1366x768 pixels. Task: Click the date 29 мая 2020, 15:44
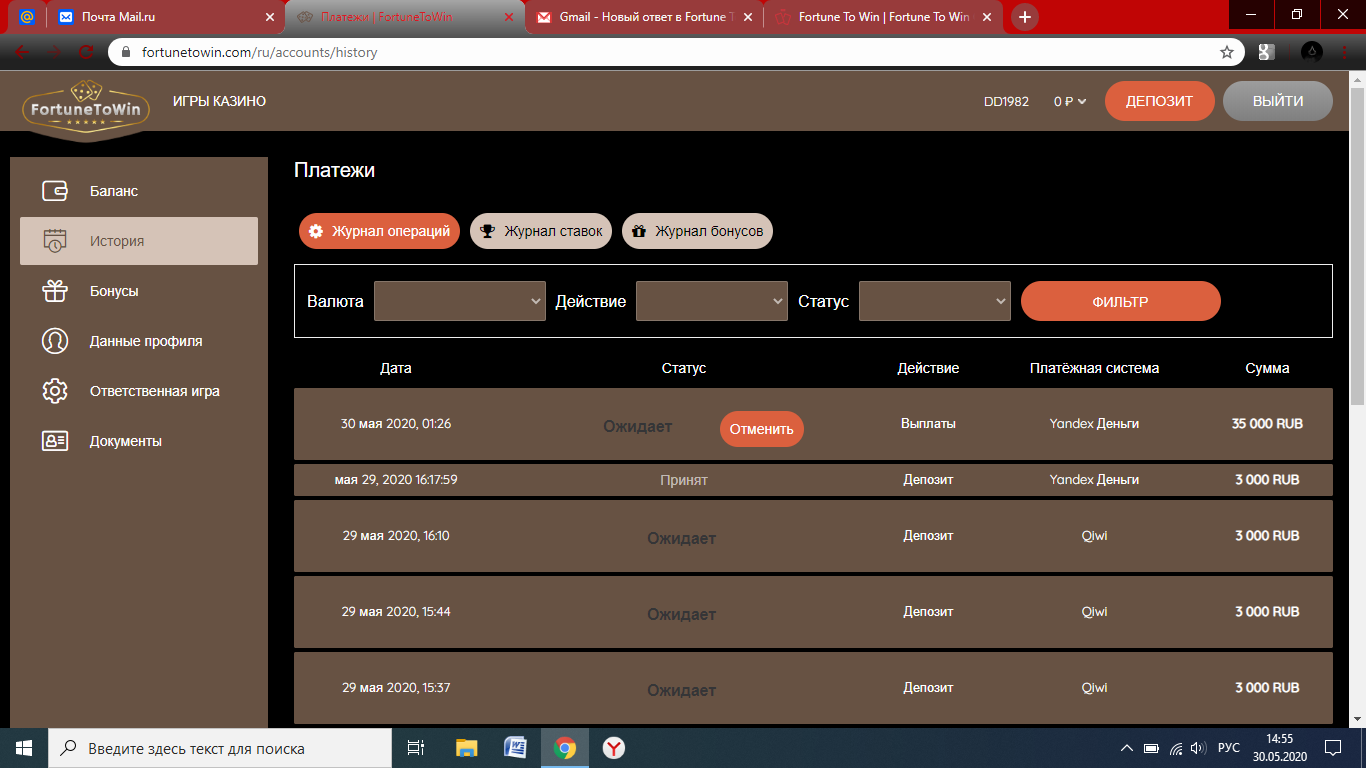(x=396, y=612)
